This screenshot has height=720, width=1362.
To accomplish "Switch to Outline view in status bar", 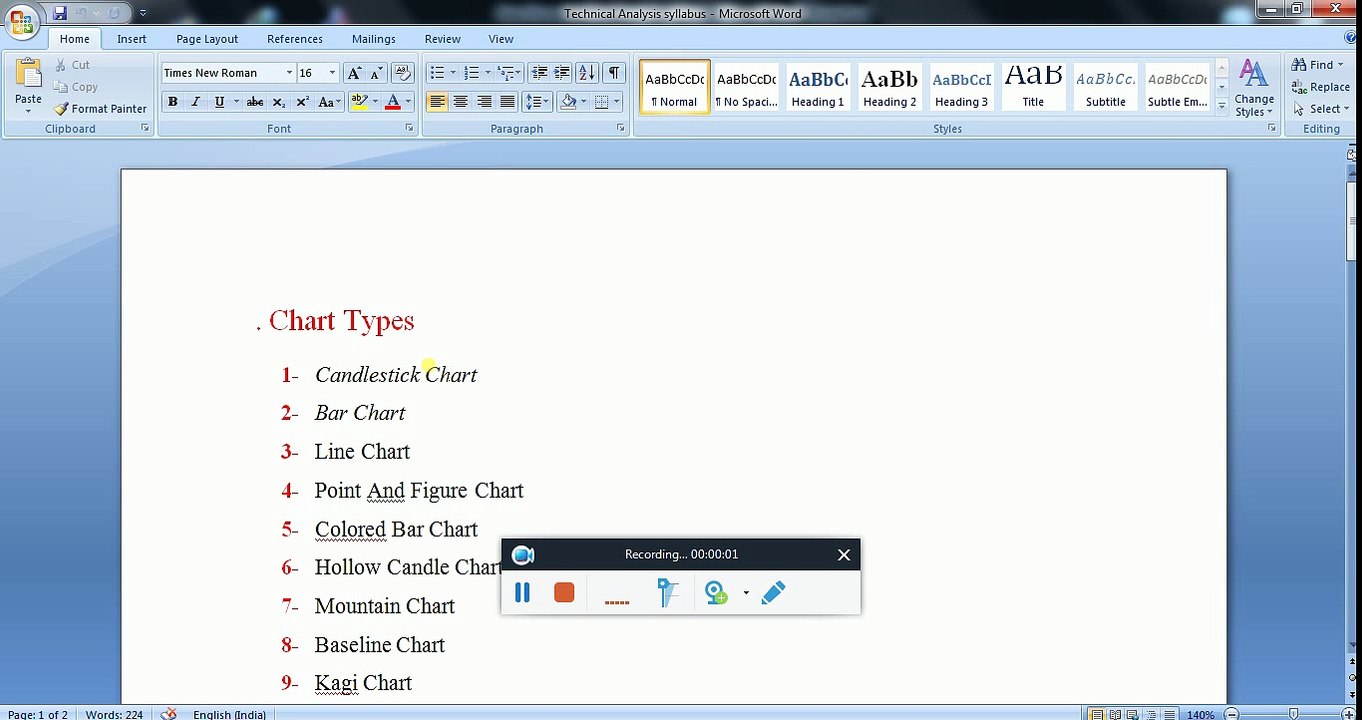I will point(1149,714).
